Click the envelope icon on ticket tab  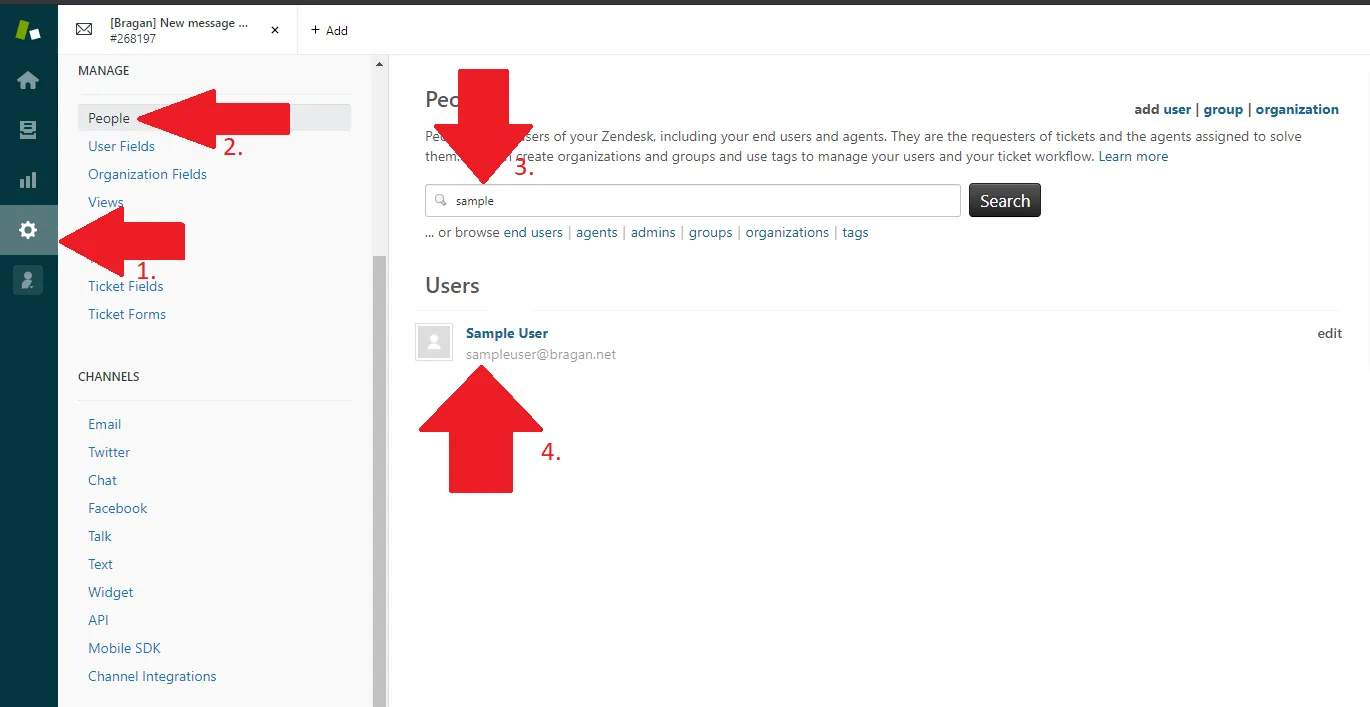85,30
